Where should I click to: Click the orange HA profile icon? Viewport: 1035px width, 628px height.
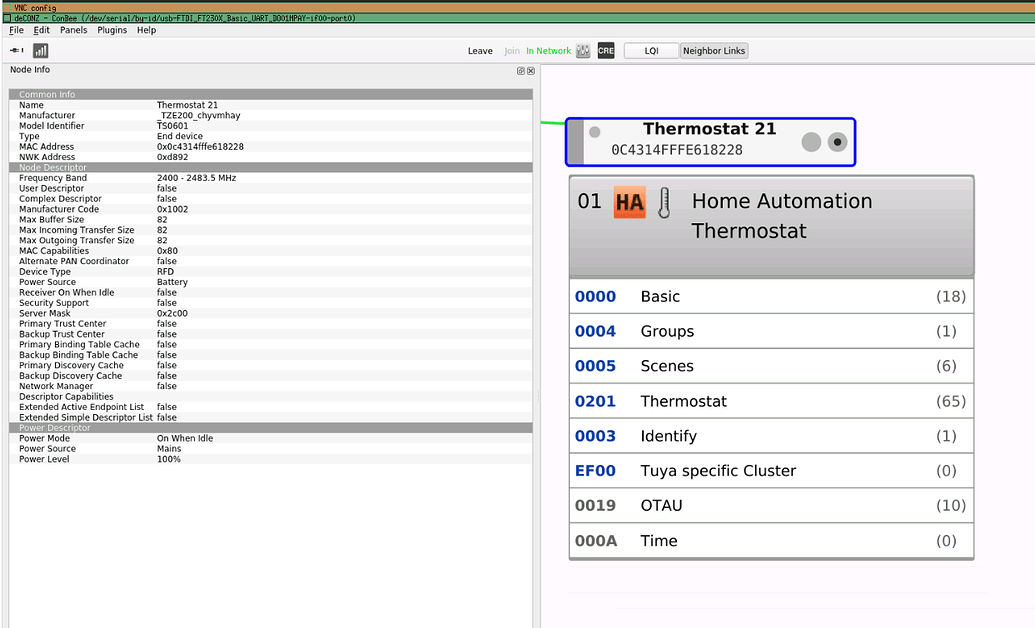pos(629,202)
